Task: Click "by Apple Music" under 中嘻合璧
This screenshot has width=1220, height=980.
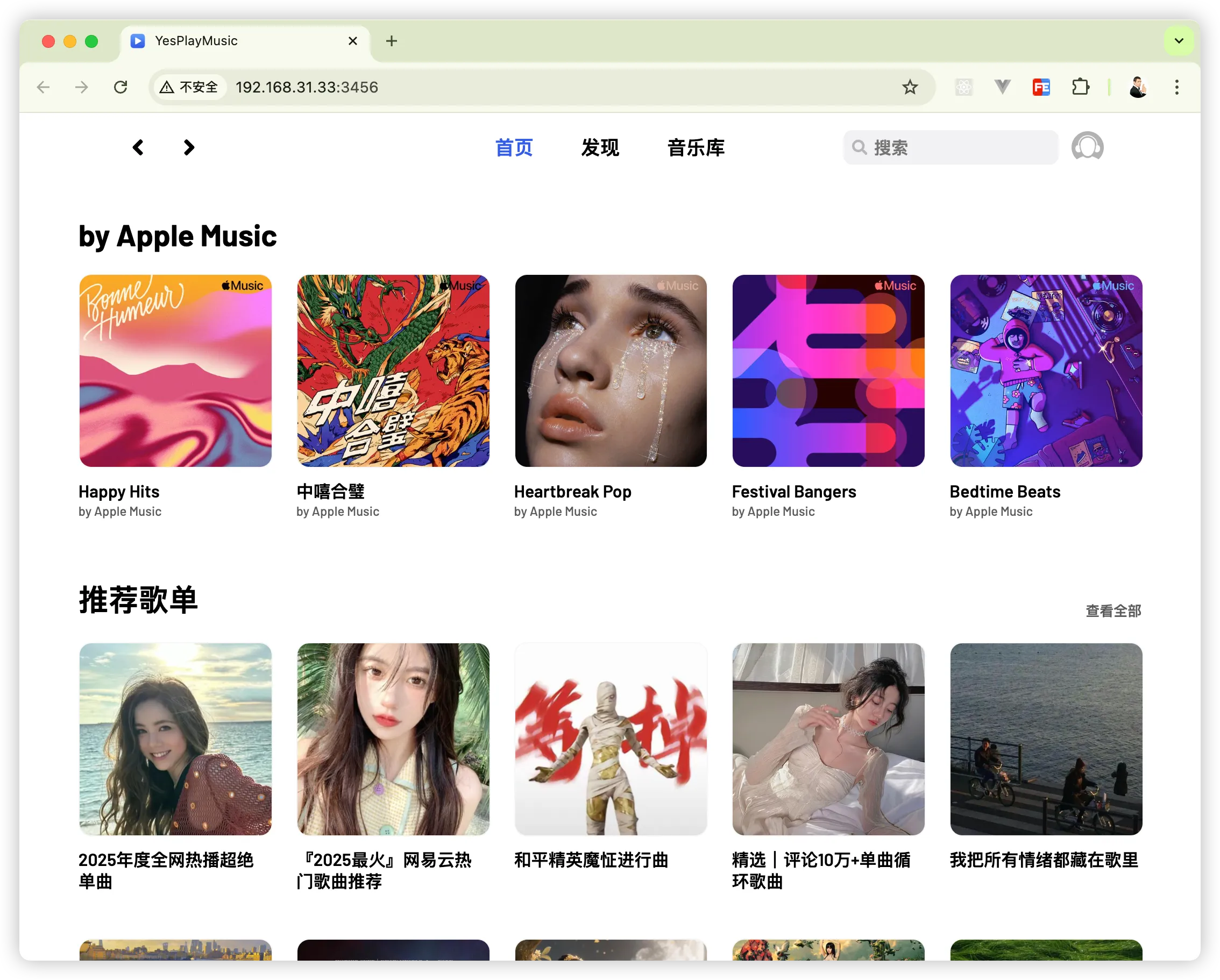Action: [338, 512]
